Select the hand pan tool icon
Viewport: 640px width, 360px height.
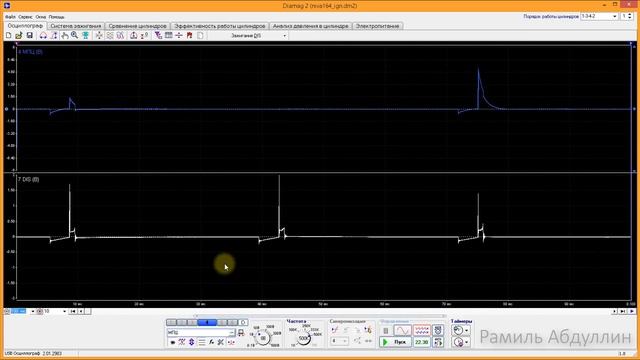64,36
